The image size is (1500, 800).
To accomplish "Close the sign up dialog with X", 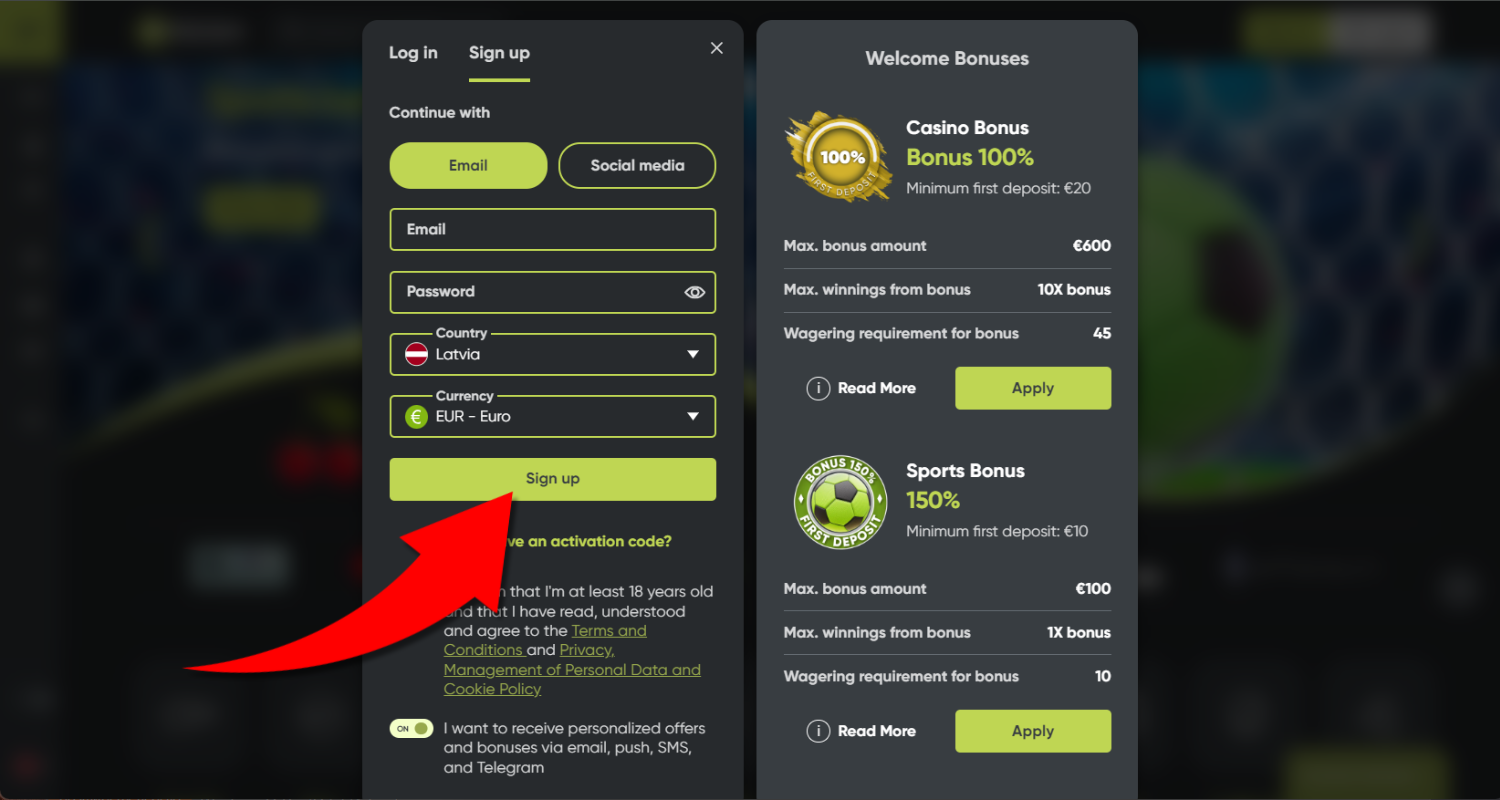I will (716, 48).
